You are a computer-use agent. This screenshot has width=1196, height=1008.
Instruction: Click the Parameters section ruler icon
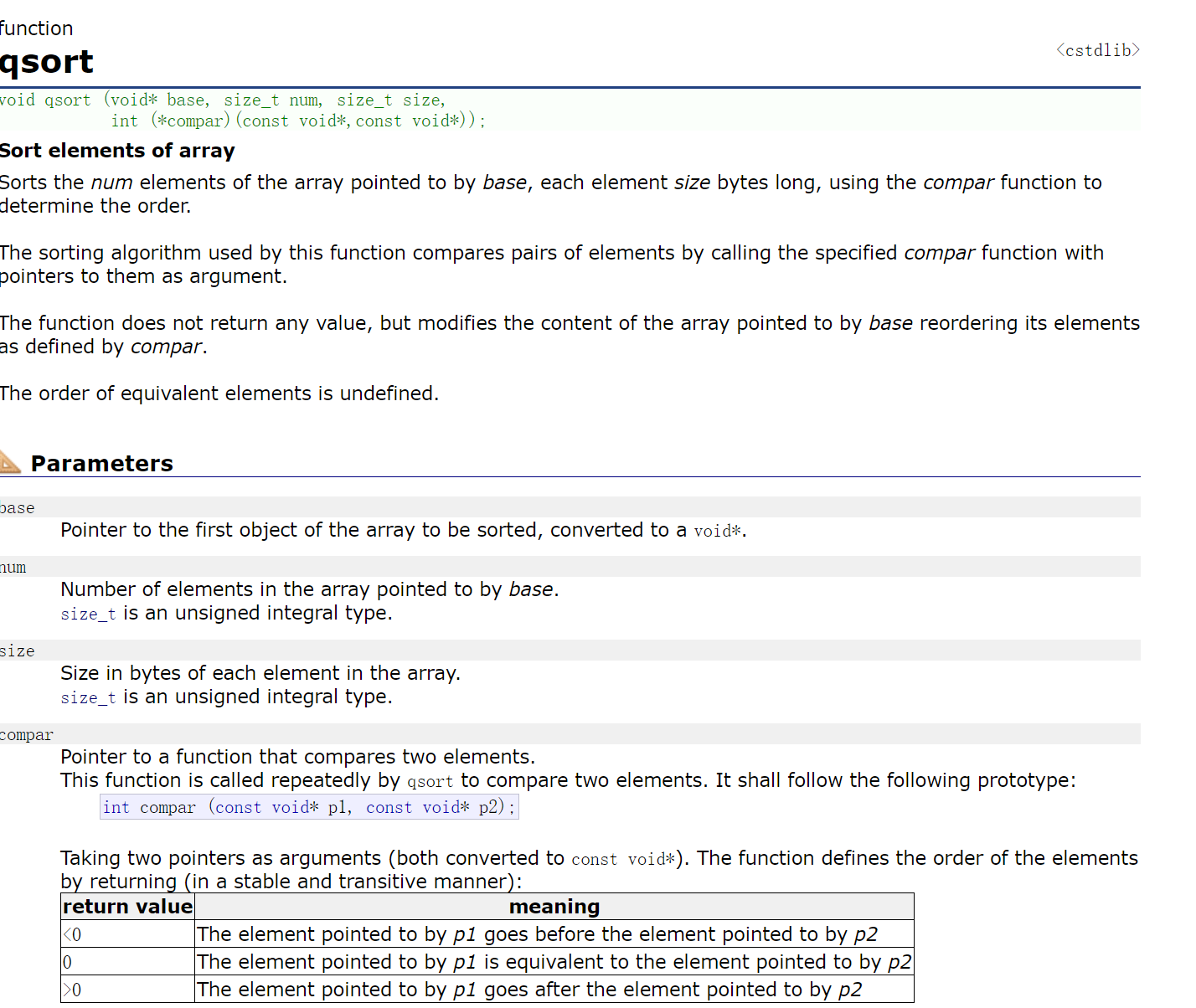[x=9, y=462]
